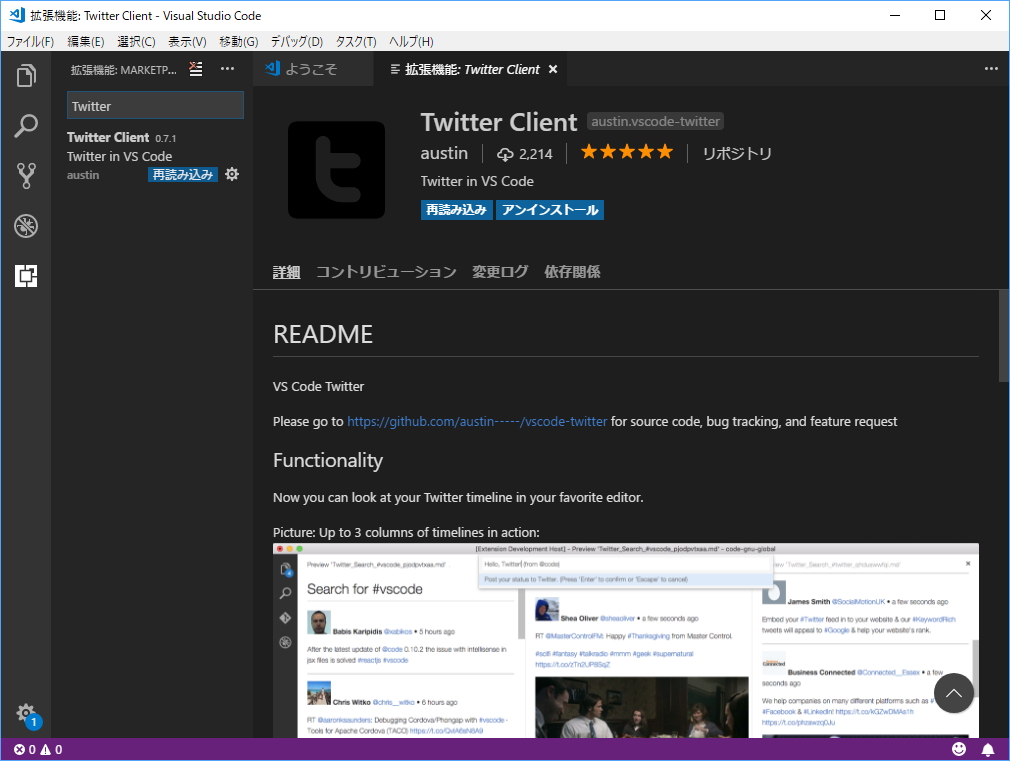The image size is (1010, 761).
Task: Open the editor more actions menu
Action: point(991,69)
